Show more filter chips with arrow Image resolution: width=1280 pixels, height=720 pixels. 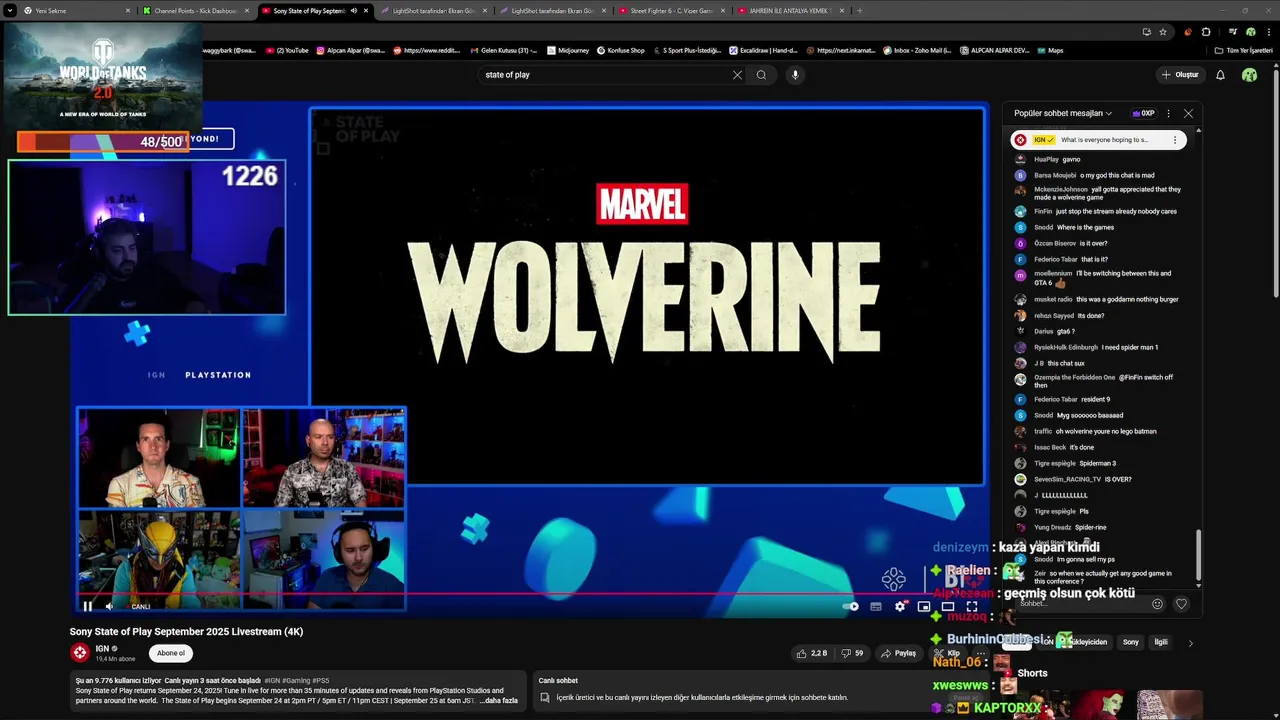pos(1190,643)
